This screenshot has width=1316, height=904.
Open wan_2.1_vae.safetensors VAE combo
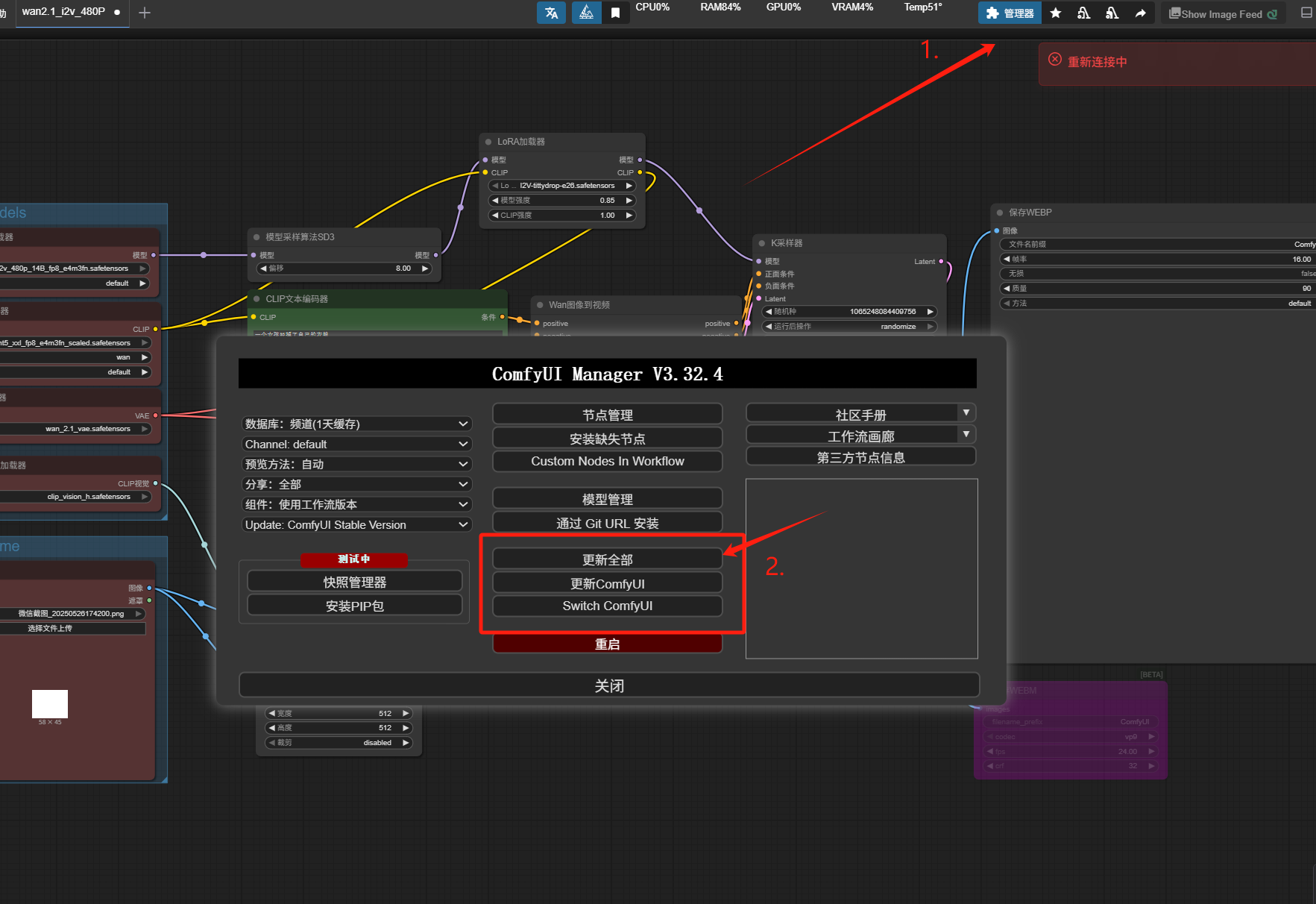pyautogui.click(x=75, y=429)
